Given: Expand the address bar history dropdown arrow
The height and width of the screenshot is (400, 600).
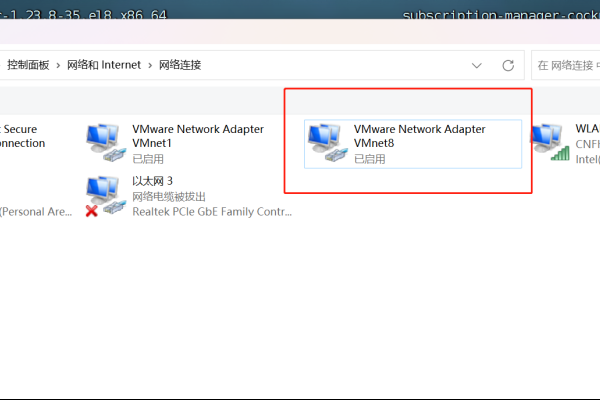Looking at the screenshot, I should pyautogui.click(x=476, y=65).
